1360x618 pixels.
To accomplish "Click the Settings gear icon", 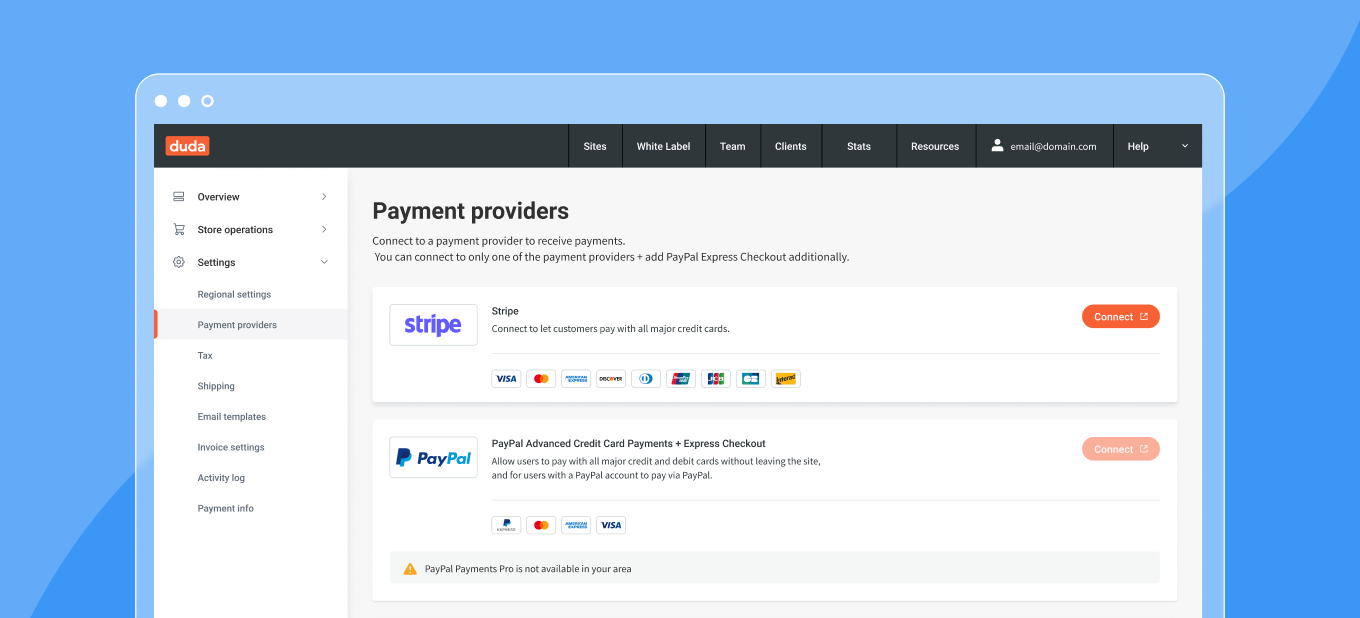I will [179, 262].
